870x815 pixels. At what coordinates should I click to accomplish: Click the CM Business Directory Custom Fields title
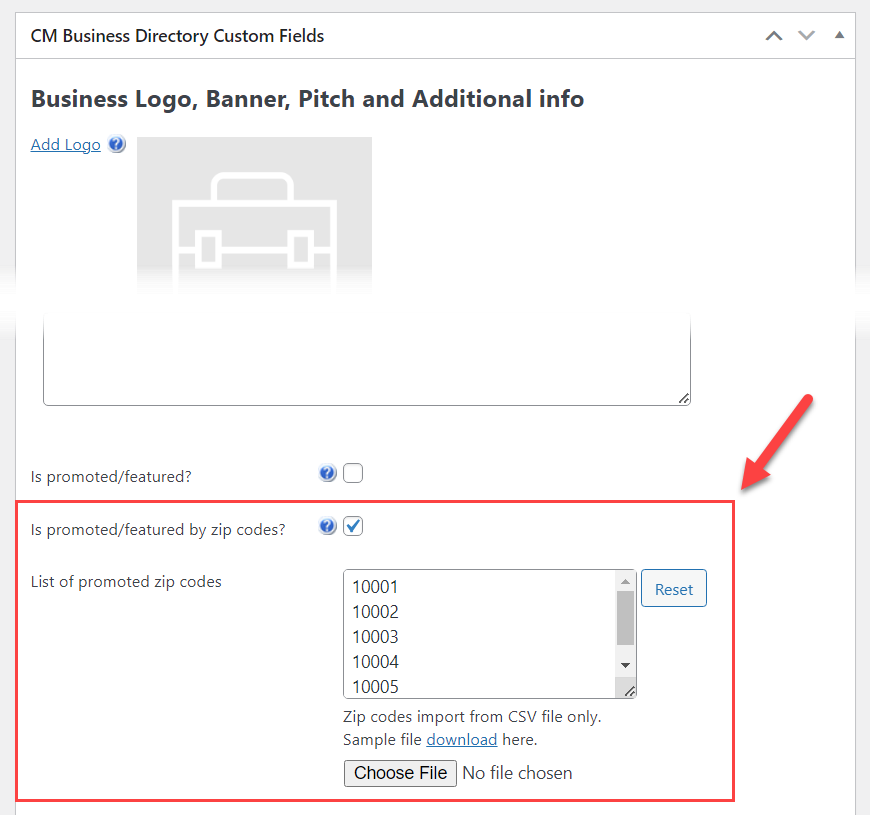tap(177, 36)
